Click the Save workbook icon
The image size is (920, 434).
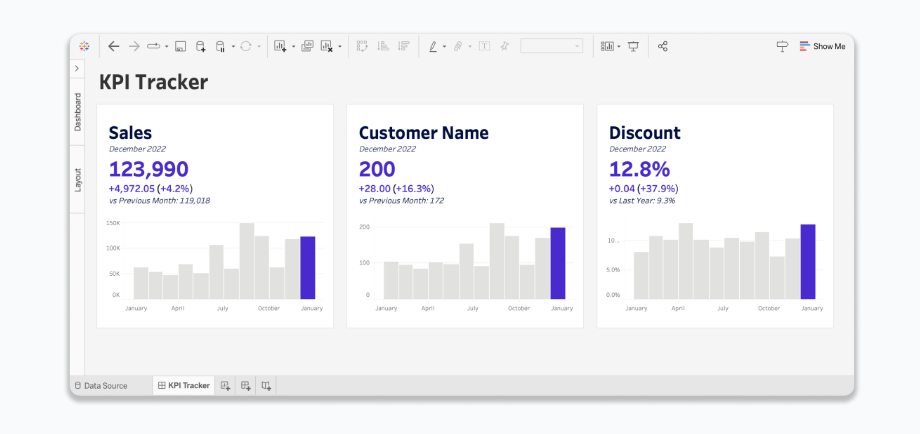(x=181, y=46)
